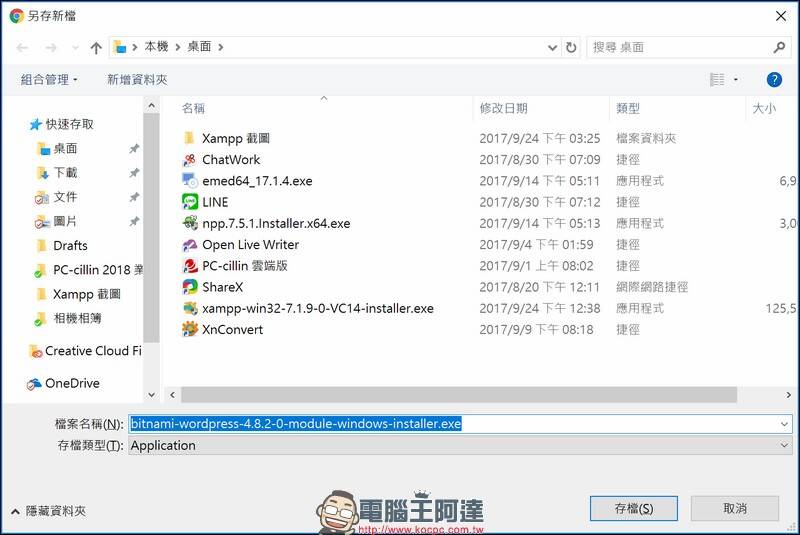The height and width of the screenshot is (535, 800).
Task: Close the 另存新檔 dialog window
Action: click(781, 16)
